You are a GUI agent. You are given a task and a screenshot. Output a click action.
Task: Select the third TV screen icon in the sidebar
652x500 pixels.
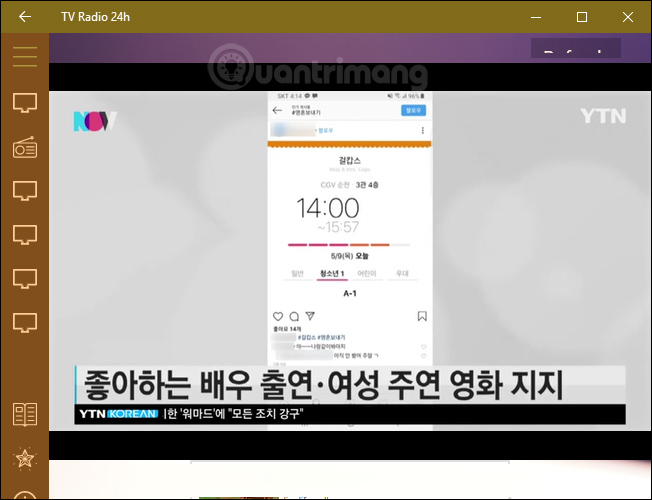coord(25,235)
